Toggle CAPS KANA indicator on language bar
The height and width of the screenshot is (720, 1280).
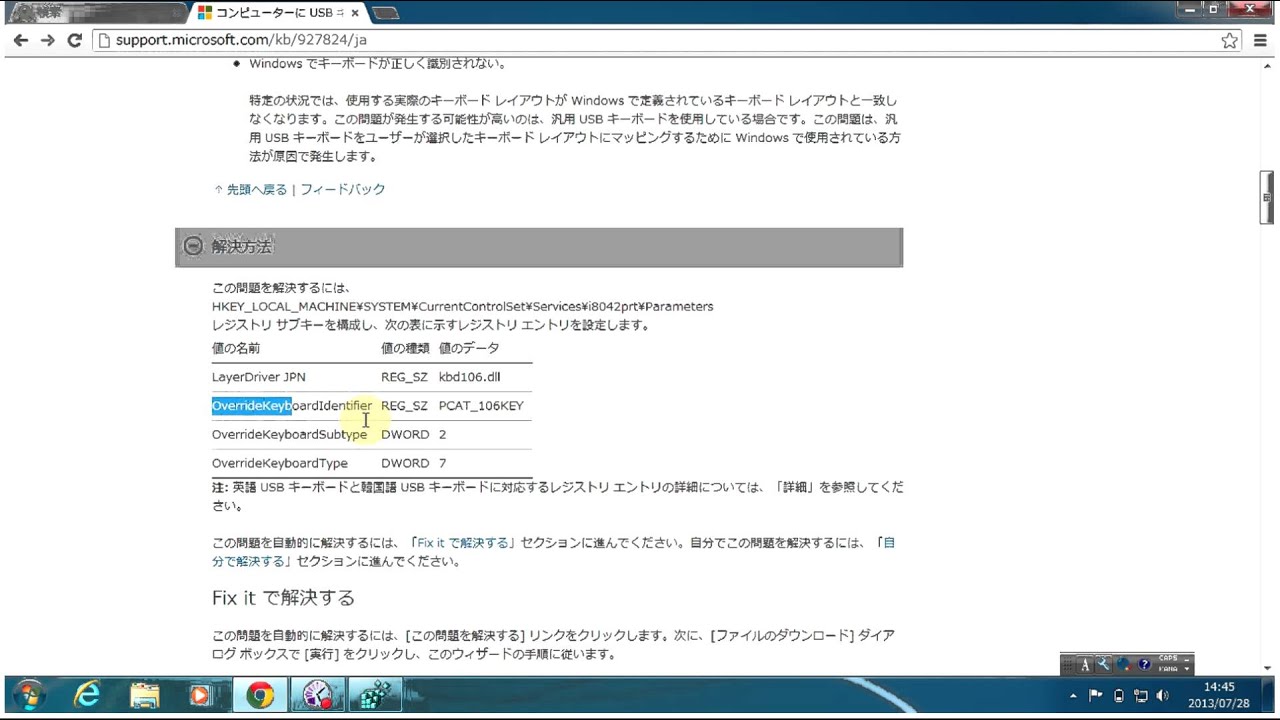(x=1167, y=664)
